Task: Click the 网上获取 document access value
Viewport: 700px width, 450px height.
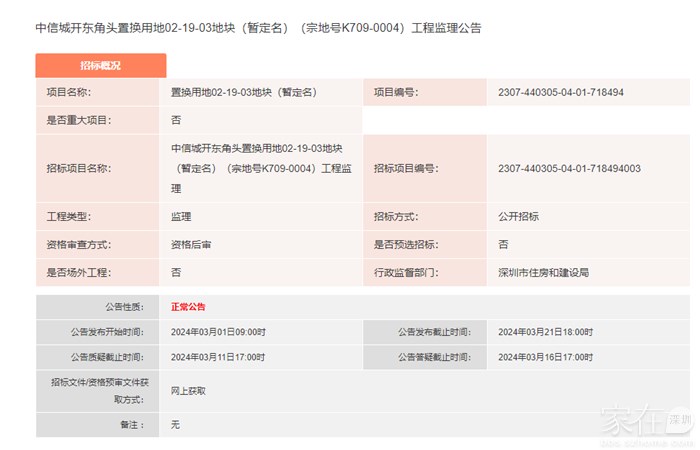Action: click(188, 391)
